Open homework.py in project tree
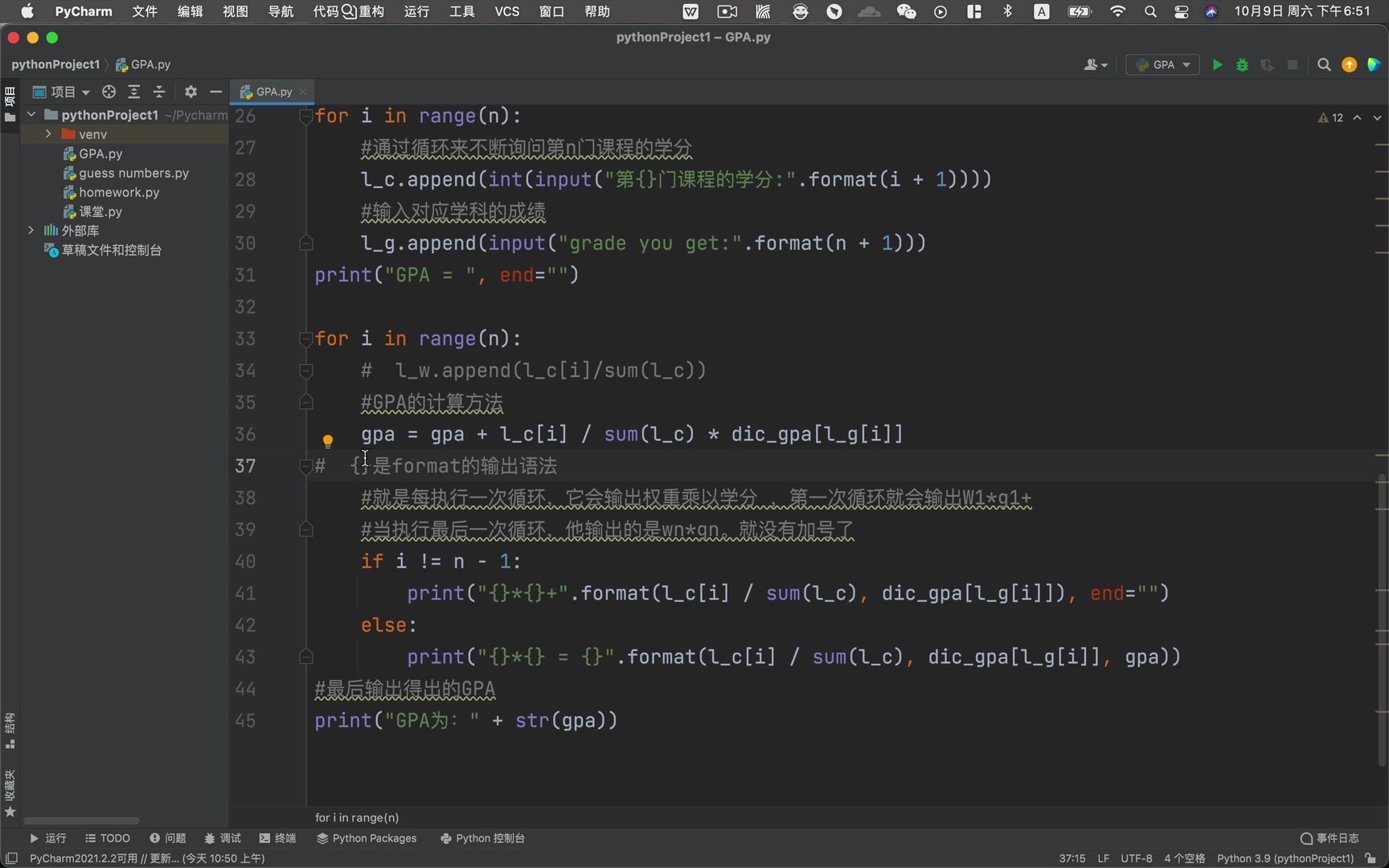Image resolution: width=1389 pixels, height=868 pixels. [x=119, y=192]
